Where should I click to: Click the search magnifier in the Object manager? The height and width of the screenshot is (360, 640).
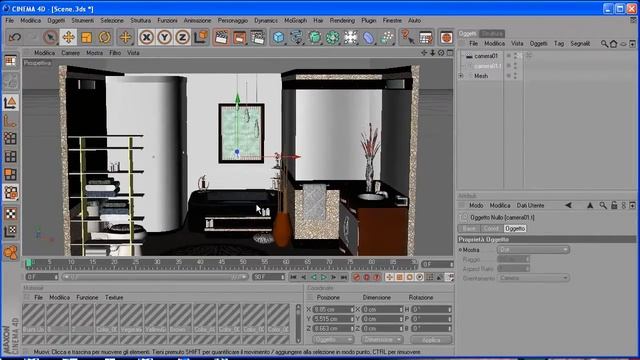[604, 44]
